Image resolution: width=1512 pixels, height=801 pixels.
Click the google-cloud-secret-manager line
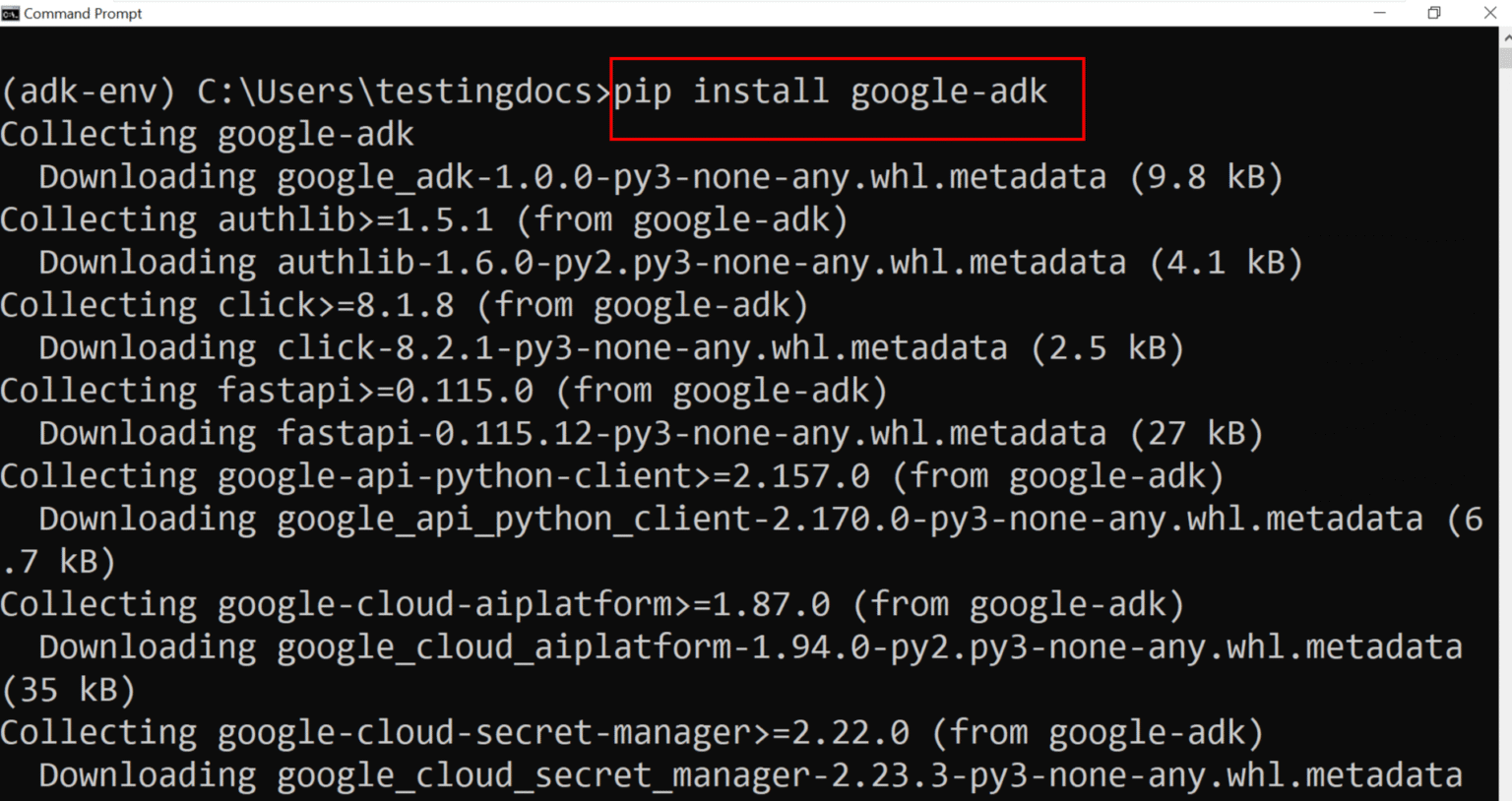[x=630, y=731]
